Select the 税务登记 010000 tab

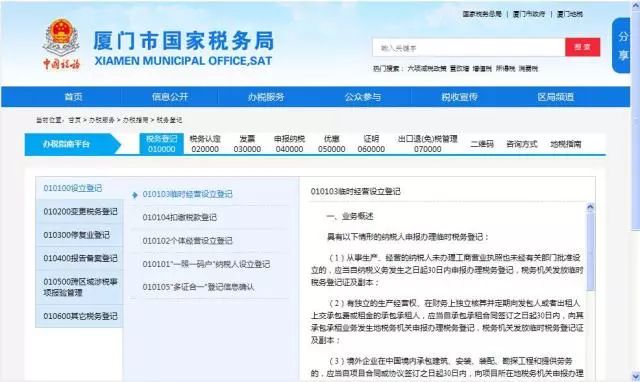(x=162, y=144)
